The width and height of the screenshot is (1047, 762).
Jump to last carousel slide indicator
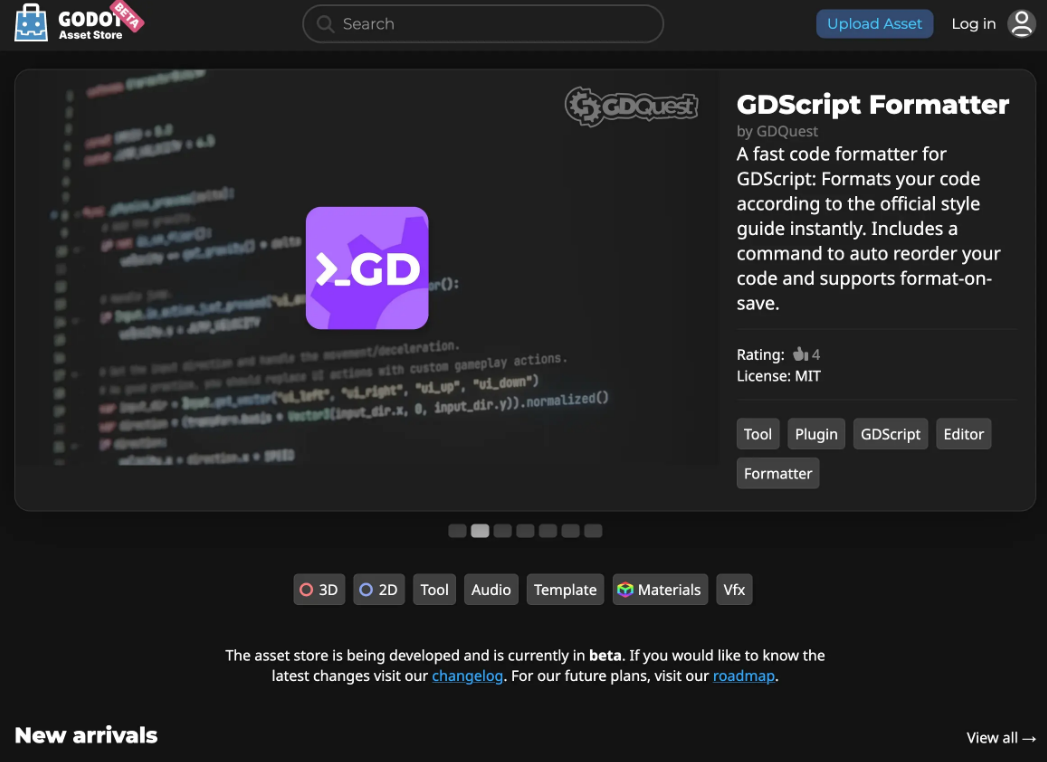pos(594,531)
